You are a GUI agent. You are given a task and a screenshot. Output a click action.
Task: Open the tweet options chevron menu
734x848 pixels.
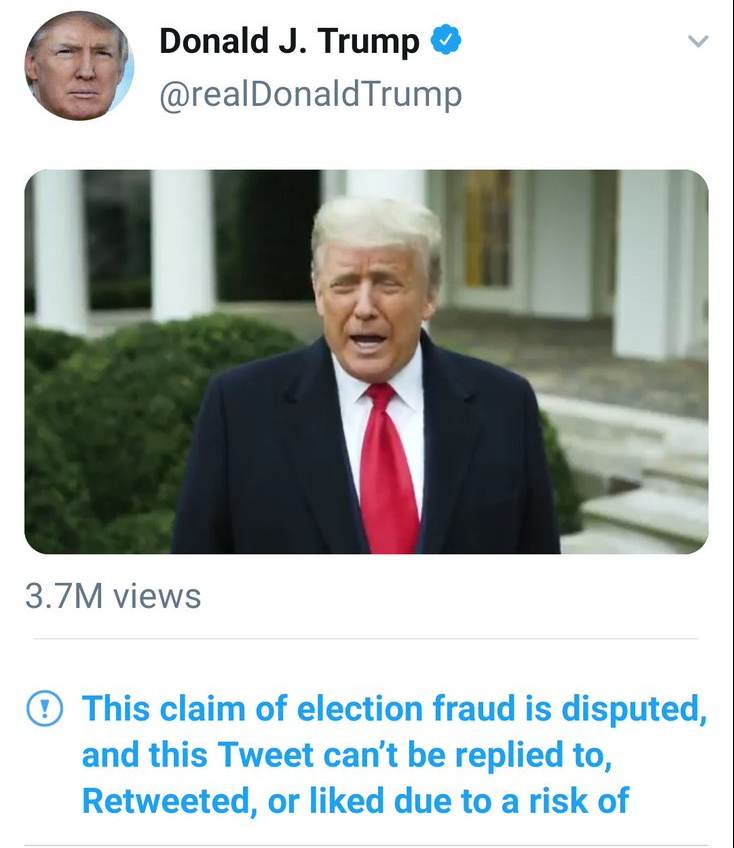[699, 41]
